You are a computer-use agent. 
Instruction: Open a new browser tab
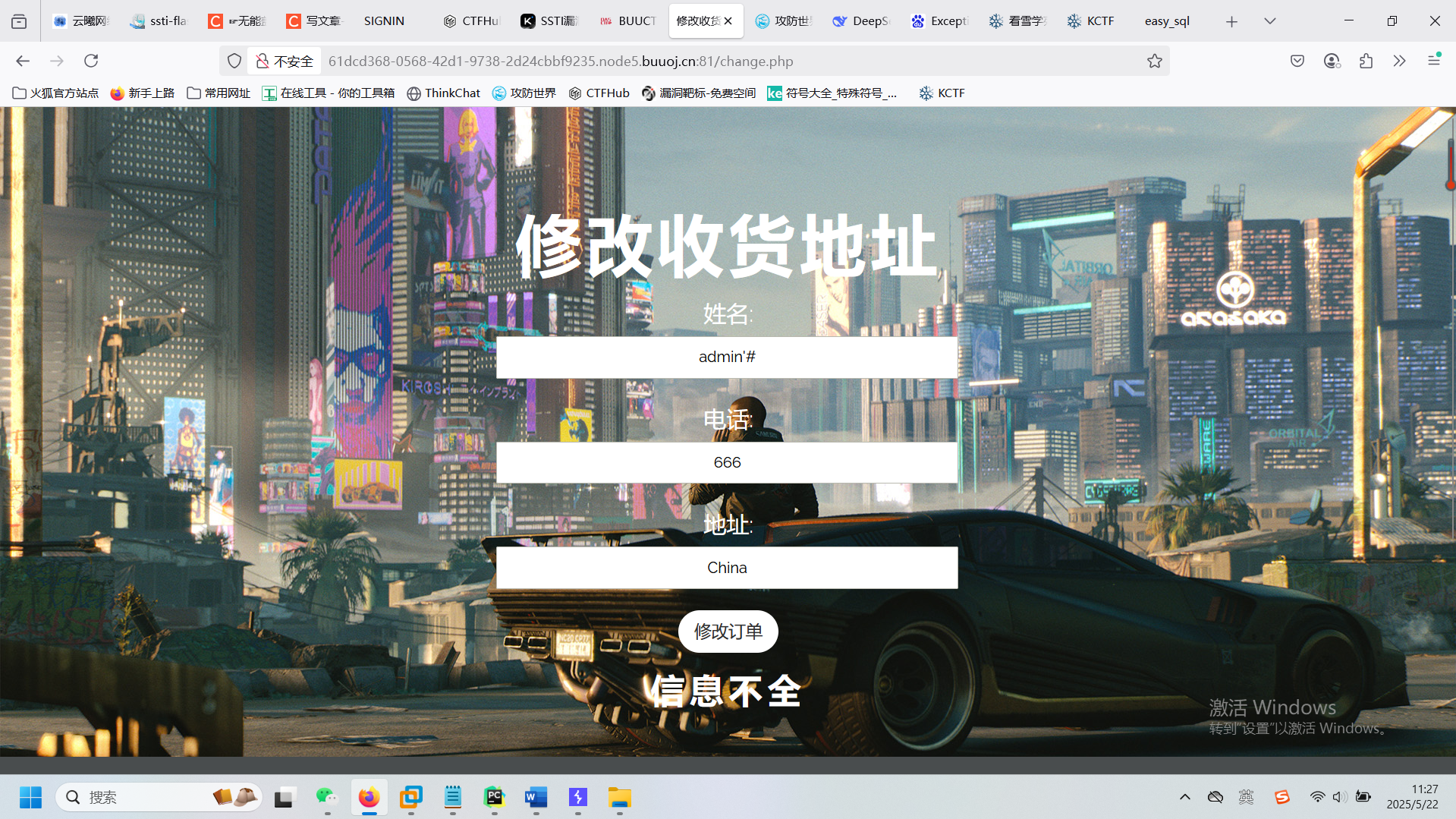point(1231,21)
